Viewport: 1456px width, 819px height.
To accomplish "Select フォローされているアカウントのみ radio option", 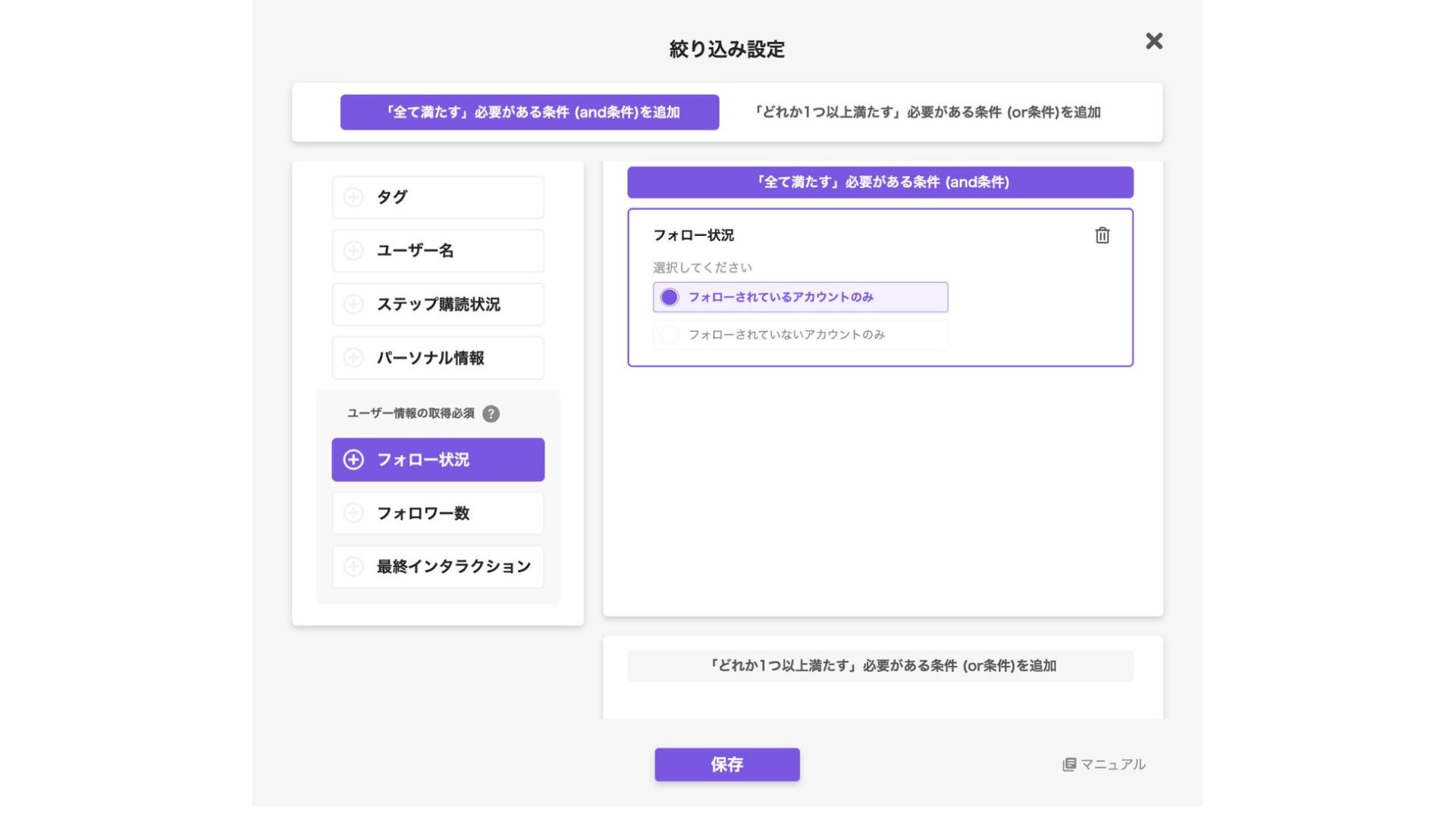I will coord(669,297).
